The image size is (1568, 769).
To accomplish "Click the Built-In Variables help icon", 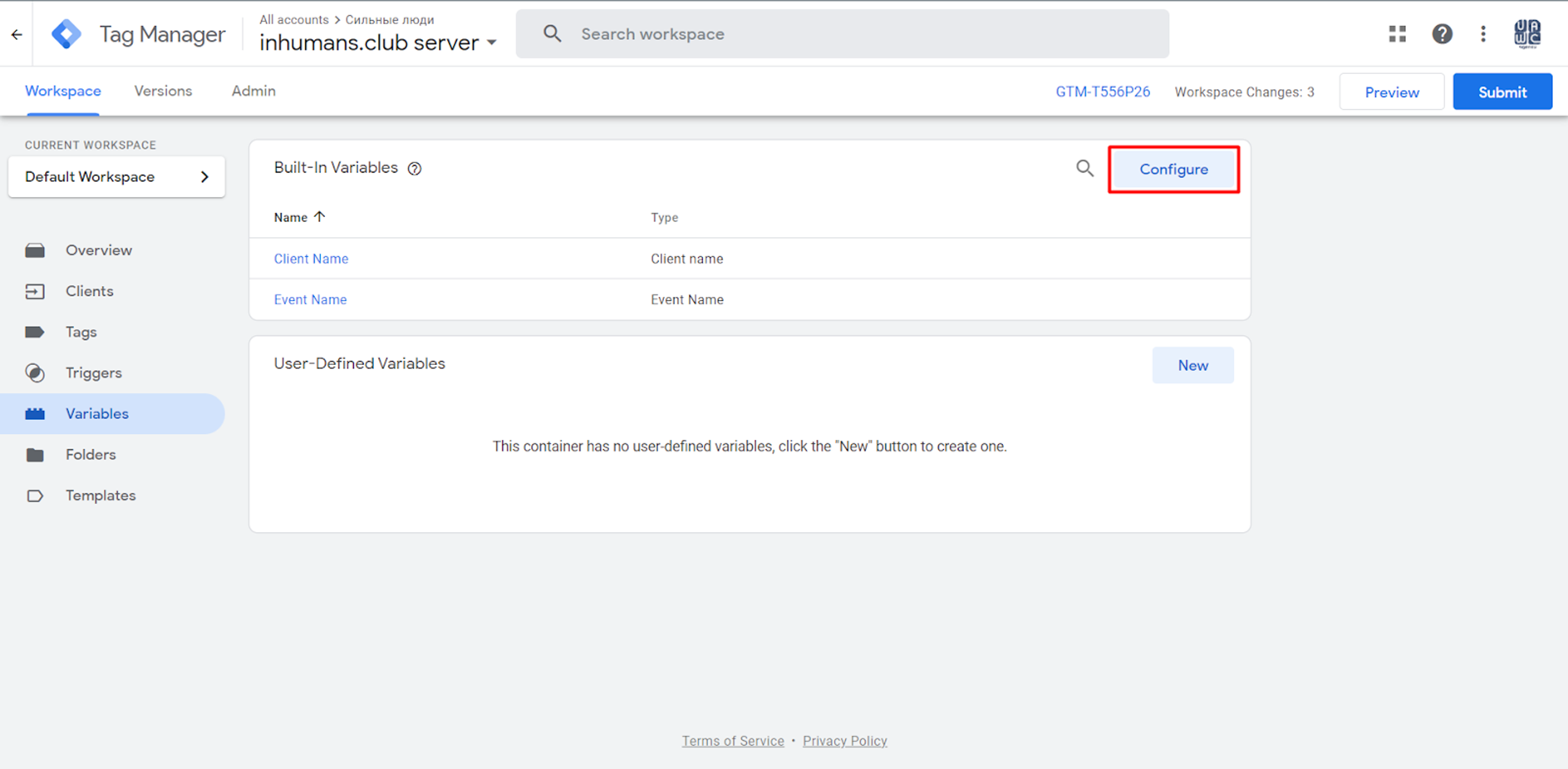I will point(415,169).
